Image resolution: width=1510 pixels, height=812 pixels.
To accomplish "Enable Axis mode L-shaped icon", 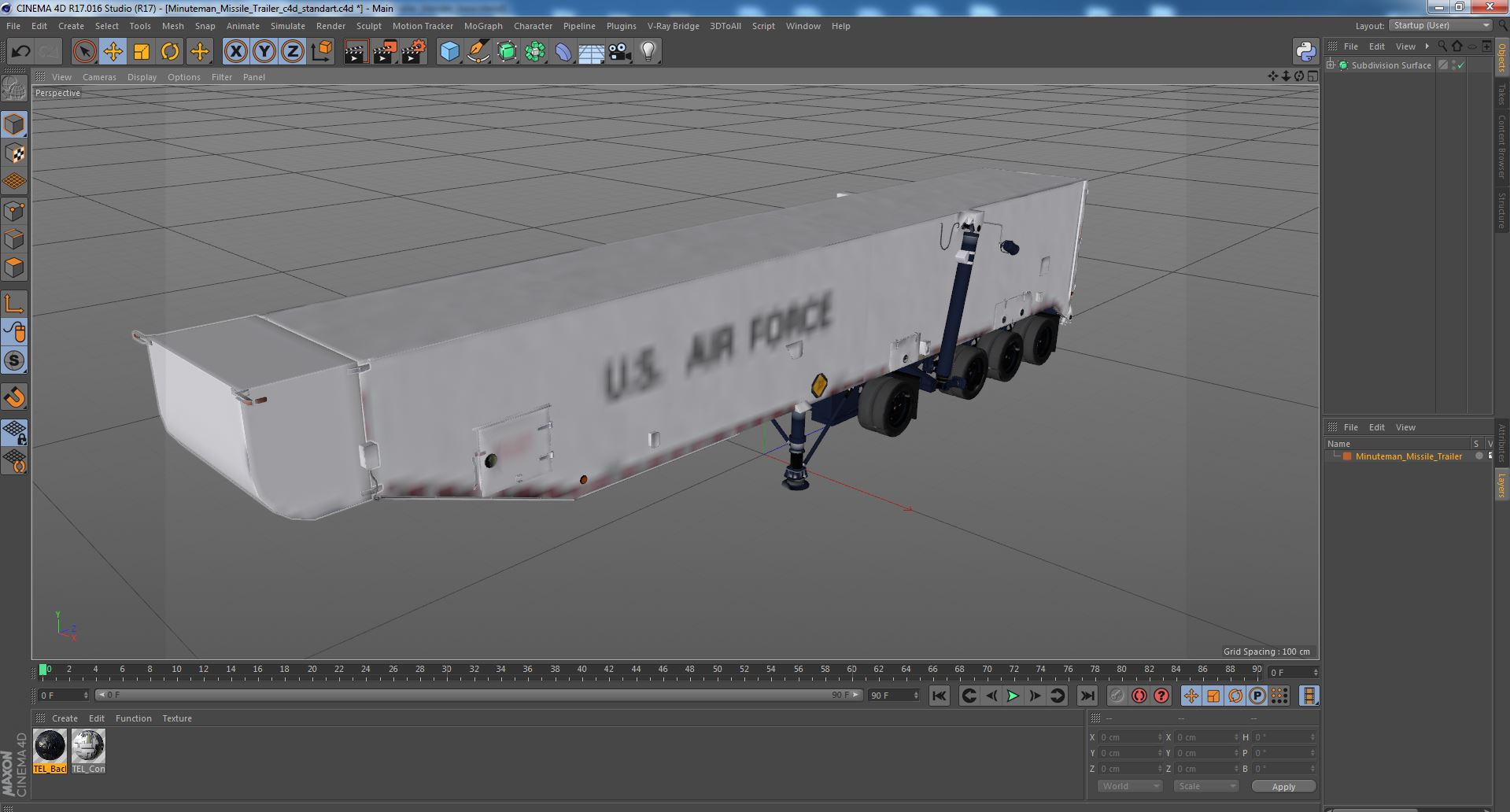I will coord(14,303).
